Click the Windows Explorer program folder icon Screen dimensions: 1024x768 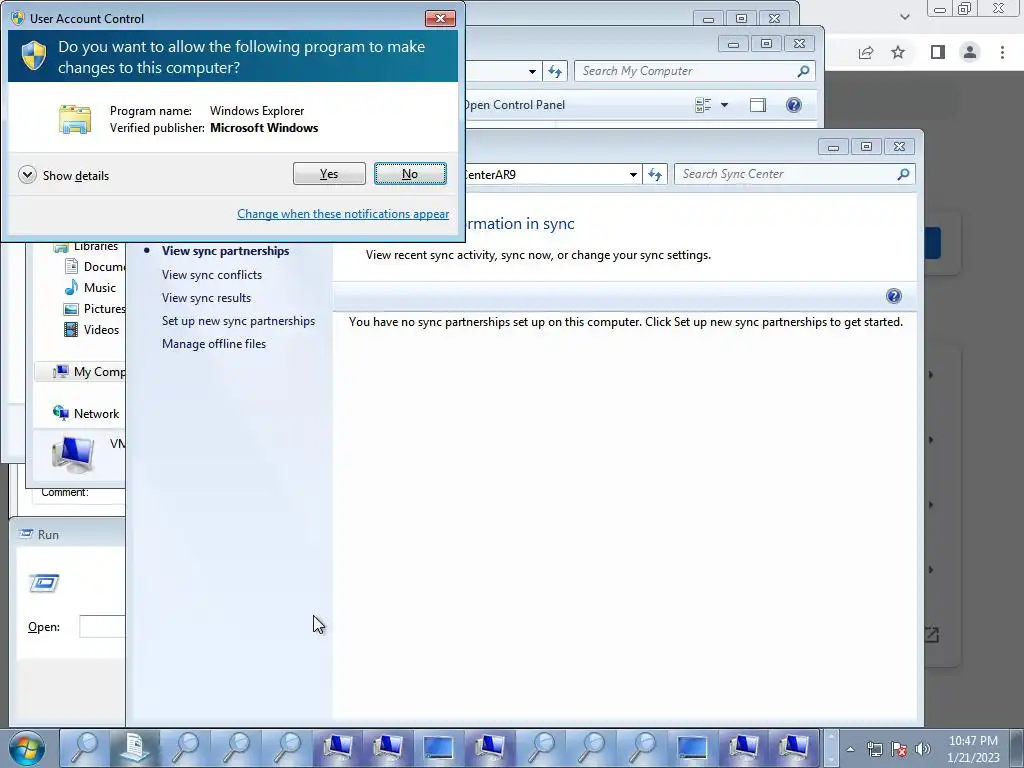click(74, 119)
